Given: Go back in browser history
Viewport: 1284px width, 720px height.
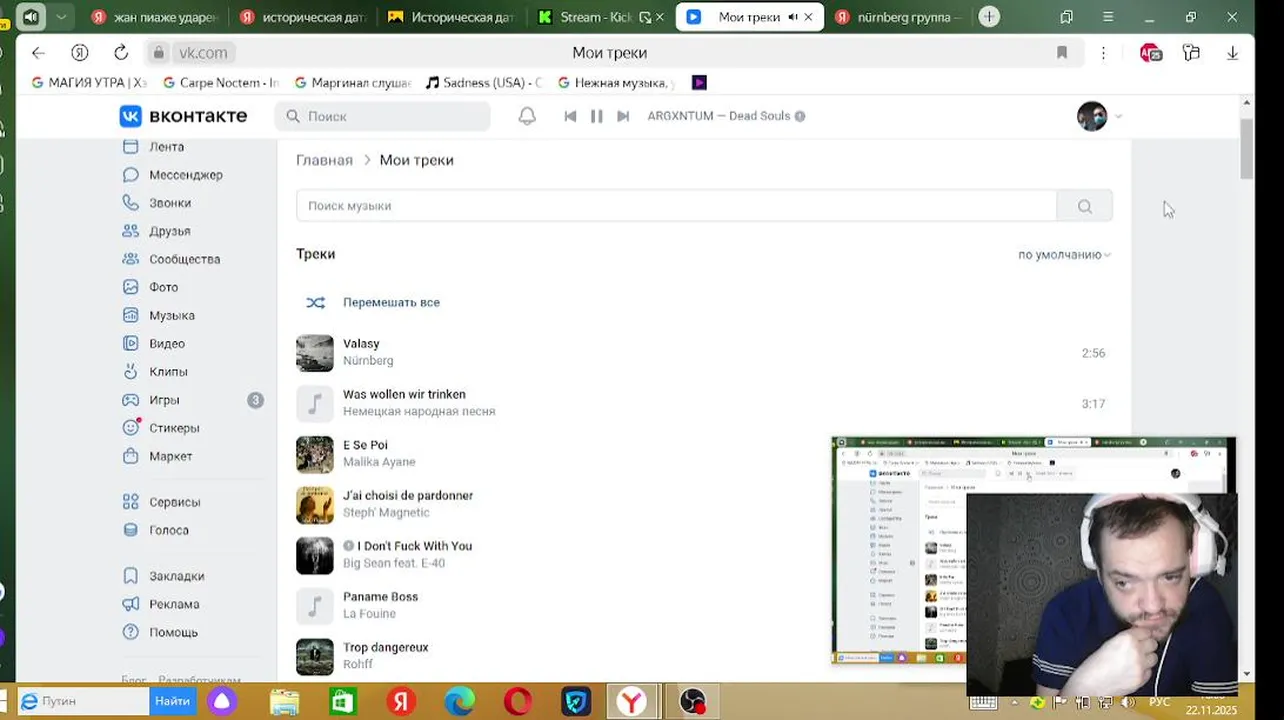Looking at the screenshot, I should (38, 53).
